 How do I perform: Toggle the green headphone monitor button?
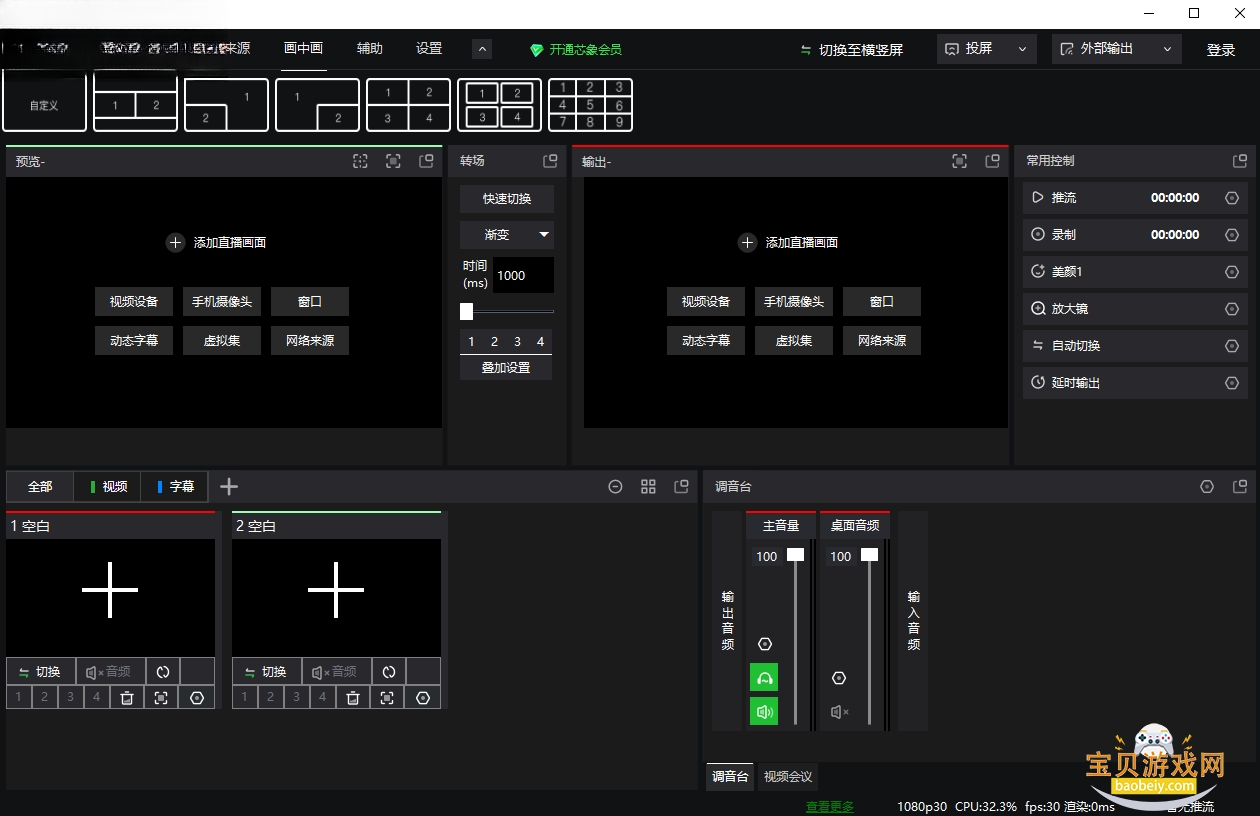tap(765, 678)
